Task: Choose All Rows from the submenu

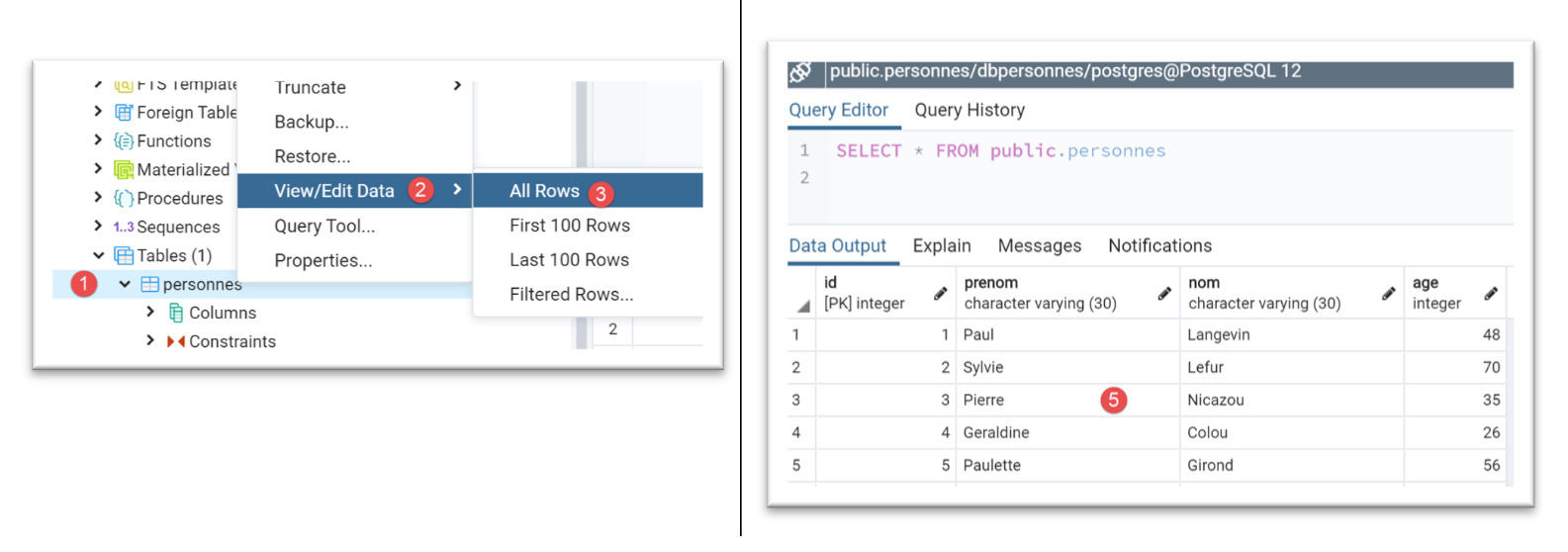Action: [x=544, y=191]
